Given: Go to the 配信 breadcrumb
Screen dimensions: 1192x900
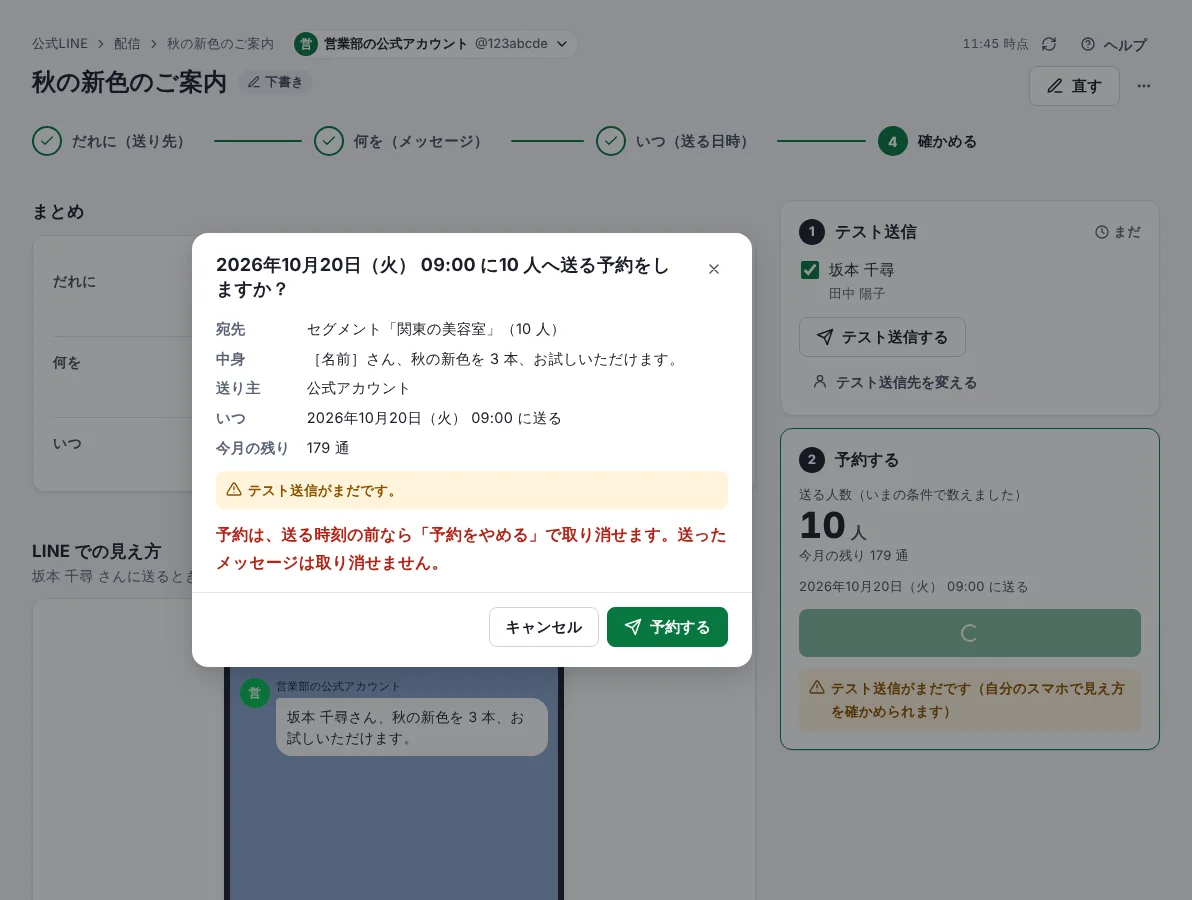Looking at the screenshot, I should click(x=127, y=44).
